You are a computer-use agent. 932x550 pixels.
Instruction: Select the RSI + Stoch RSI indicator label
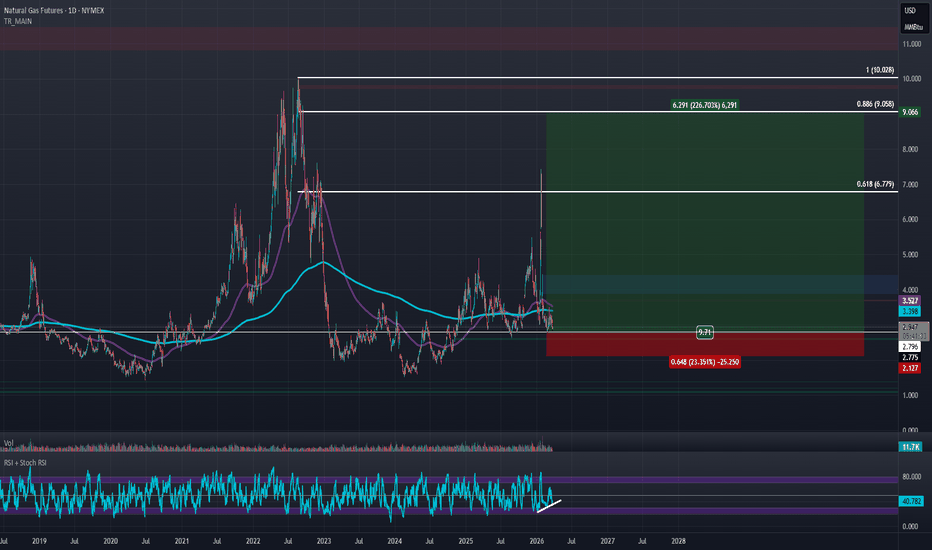(x=26, y=463)
